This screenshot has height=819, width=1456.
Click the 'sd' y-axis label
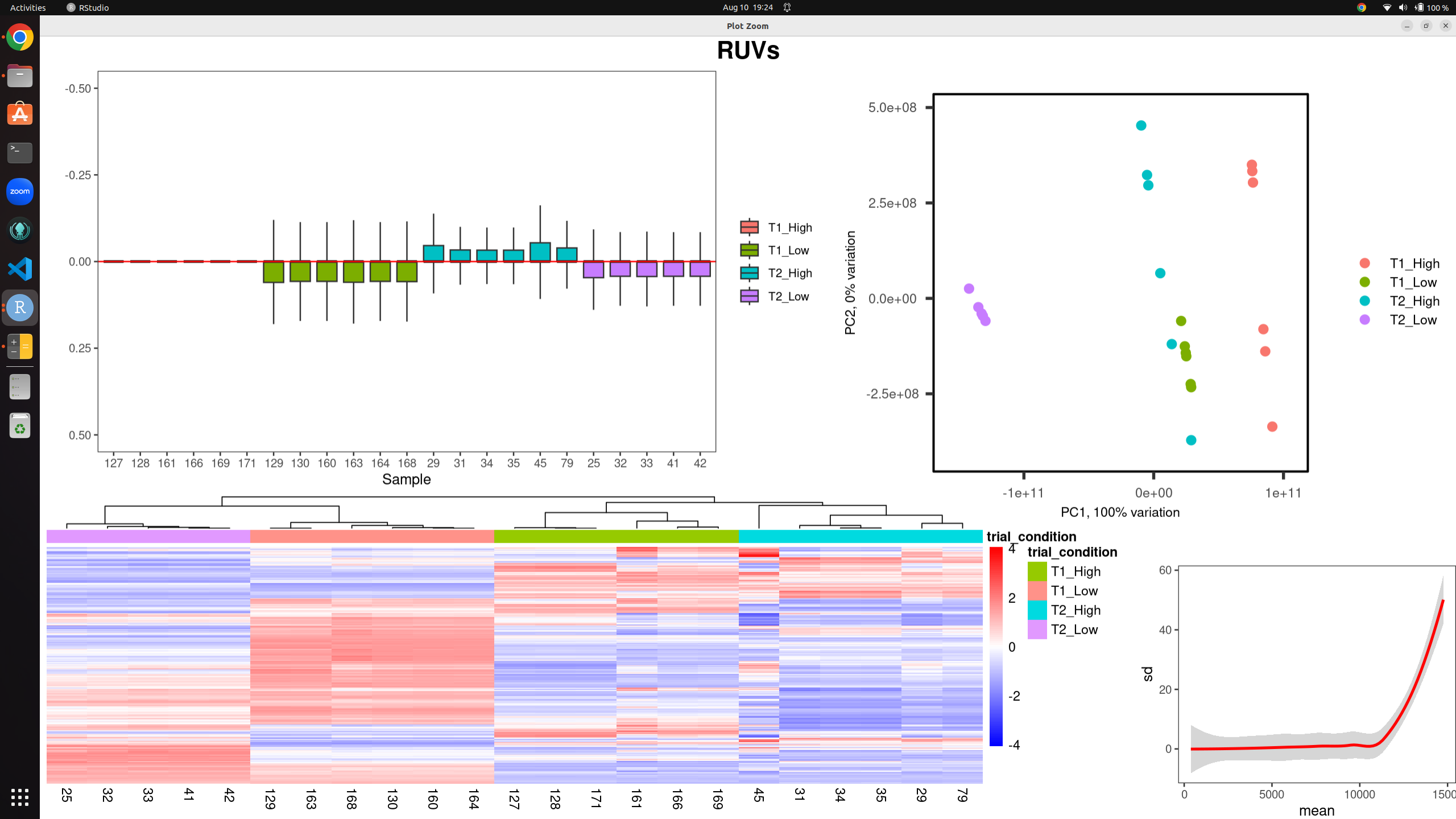coord(1148,673)
